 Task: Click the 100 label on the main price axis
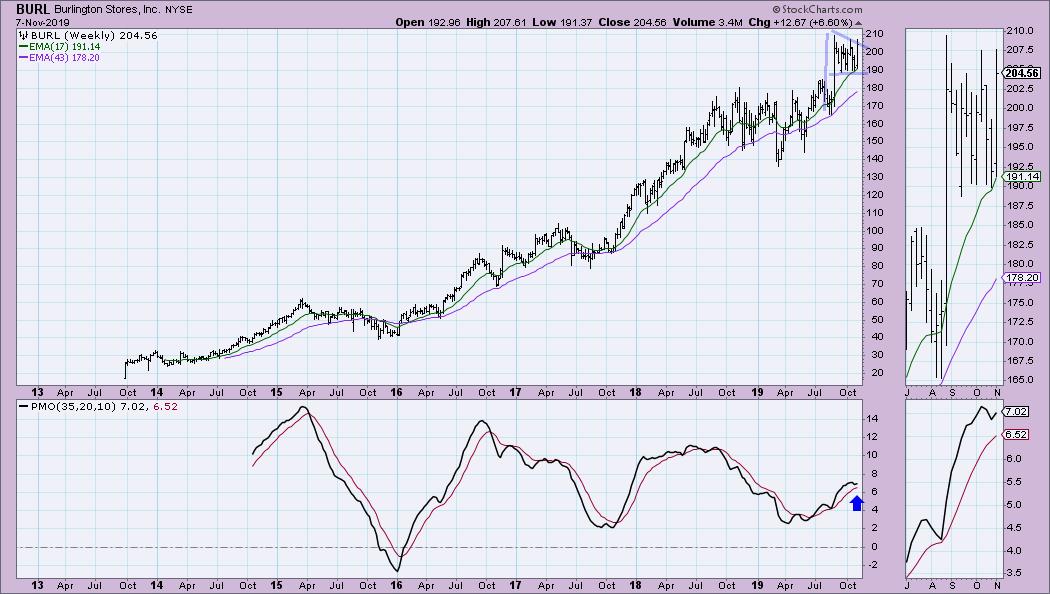875,230
